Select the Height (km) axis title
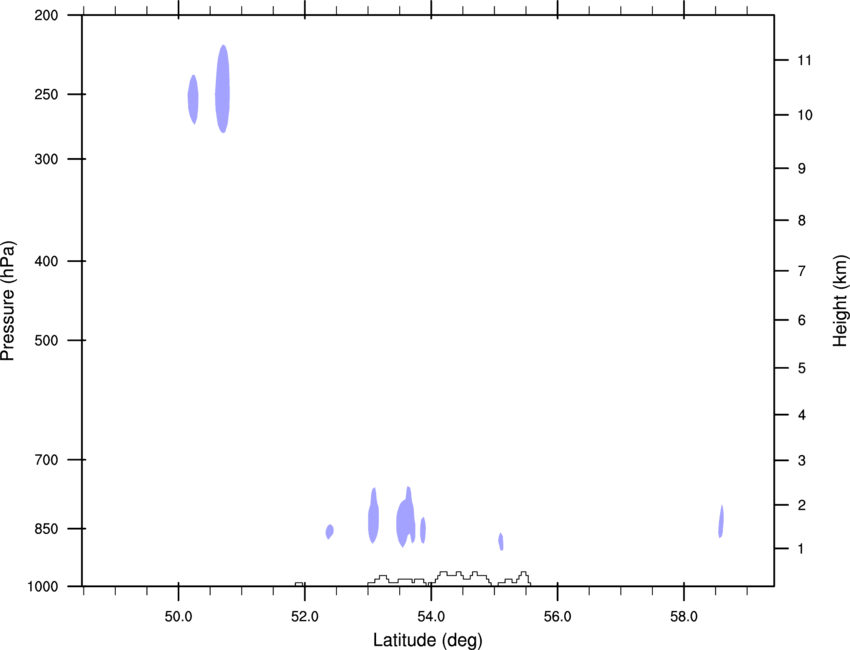Viewport: 850px width, 650px height. (840, 301)
